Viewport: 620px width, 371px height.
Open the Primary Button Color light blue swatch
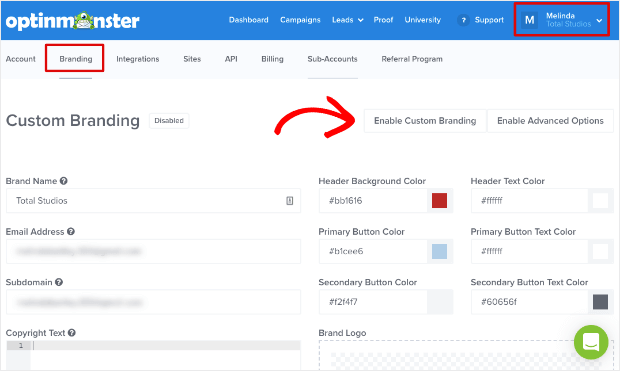coord(440,251)
